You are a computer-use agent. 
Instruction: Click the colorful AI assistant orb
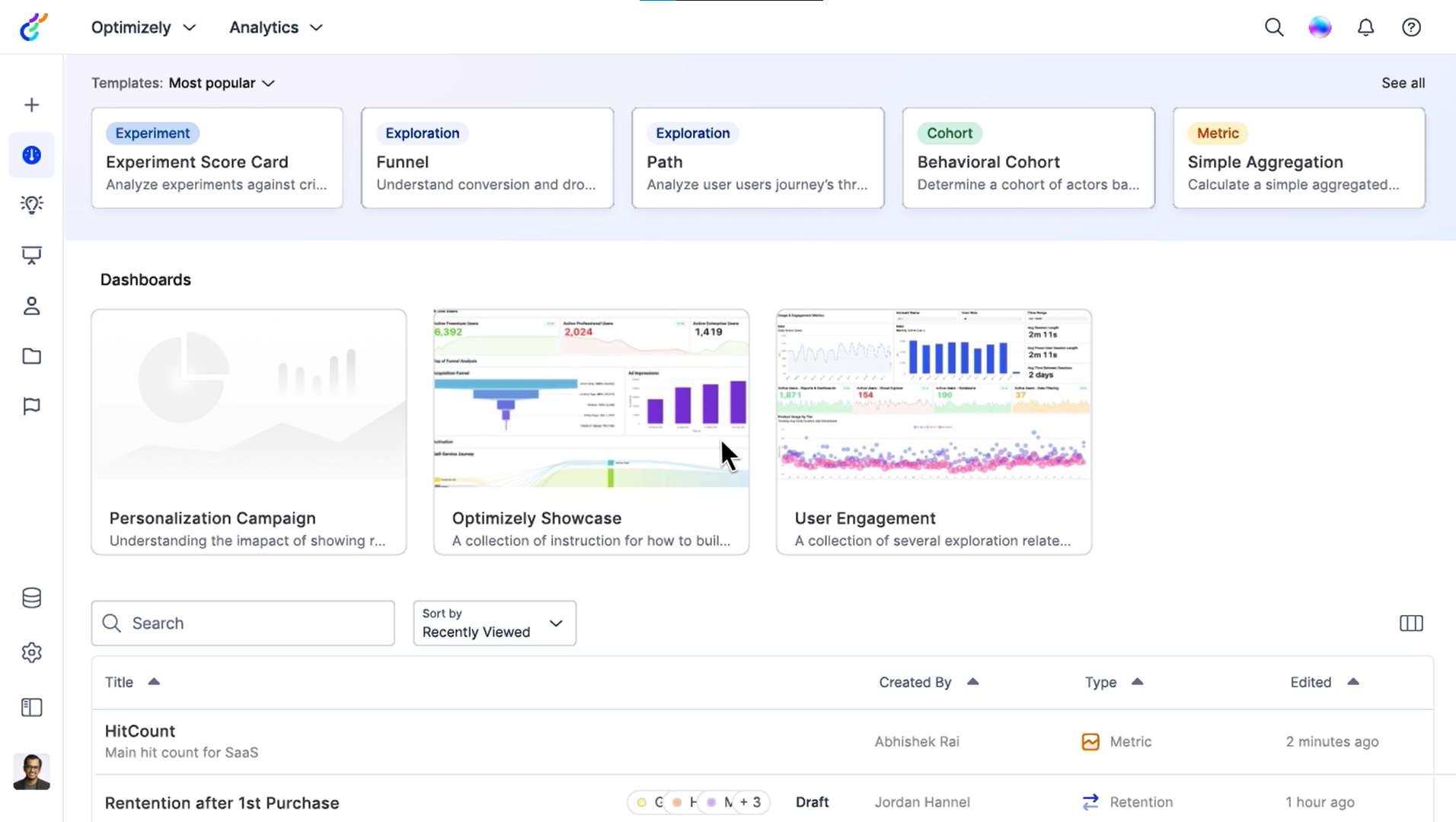coord(1320,27)
